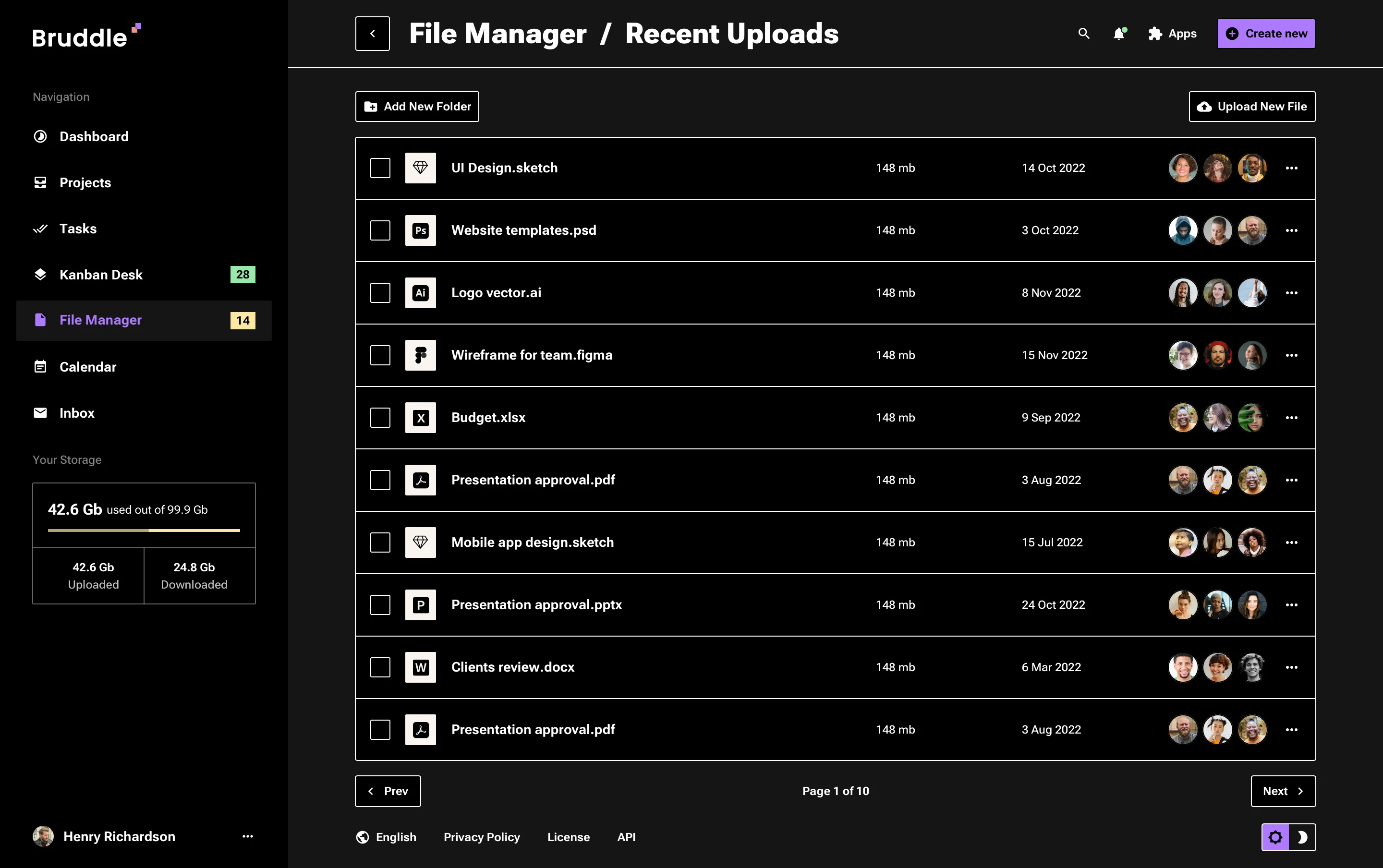Open the three-dot menu for Logo vector.ai
The height and width of the screenshot is (868, 1383).
click(1292, 293)
